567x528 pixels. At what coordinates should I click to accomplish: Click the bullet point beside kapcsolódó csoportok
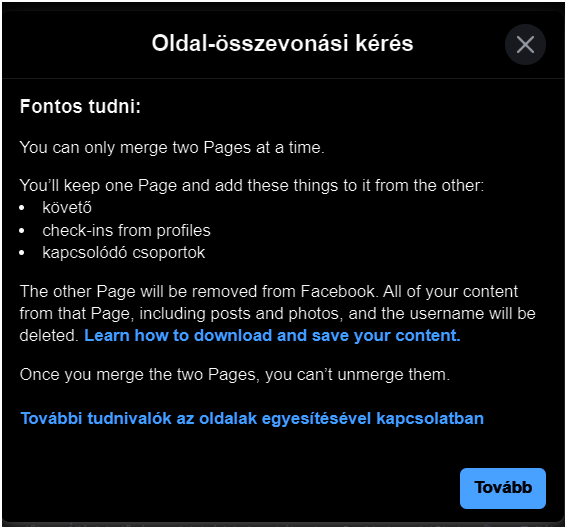click(22, 253)
